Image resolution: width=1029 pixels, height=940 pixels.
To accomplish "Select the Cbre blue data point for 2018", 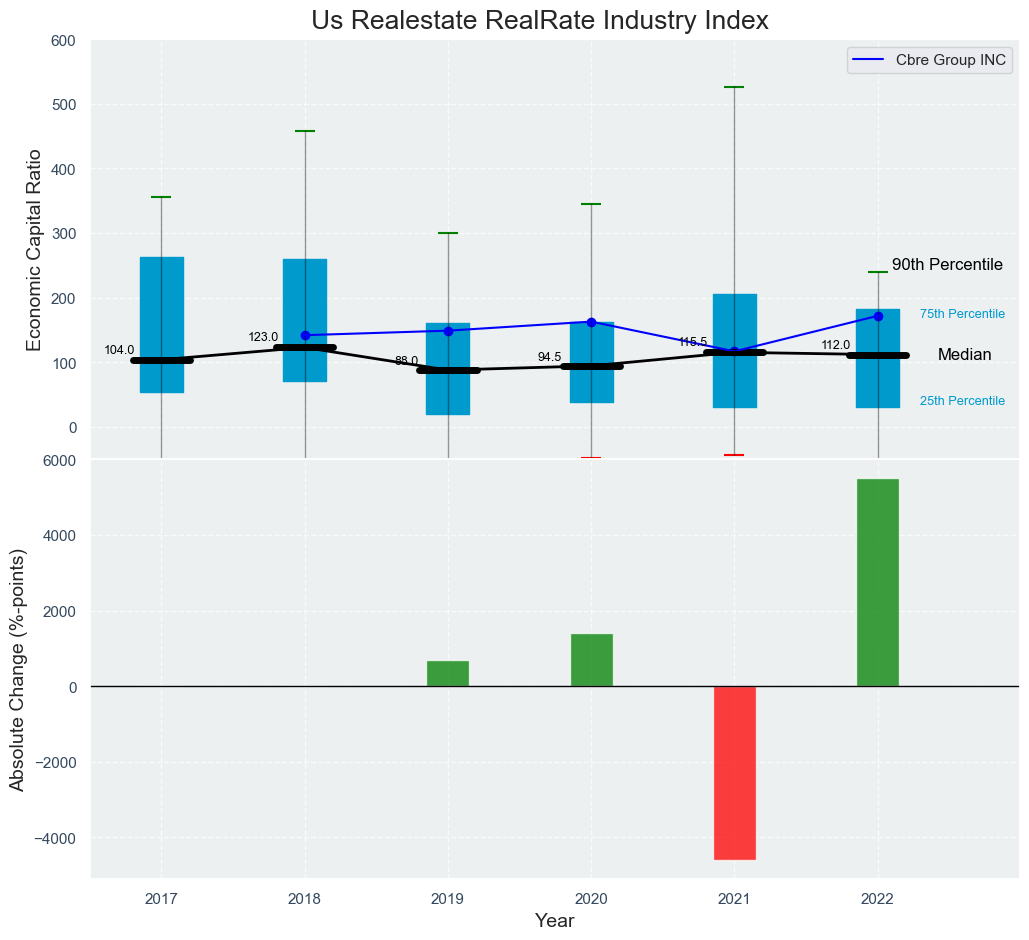I will click(305, 335).
